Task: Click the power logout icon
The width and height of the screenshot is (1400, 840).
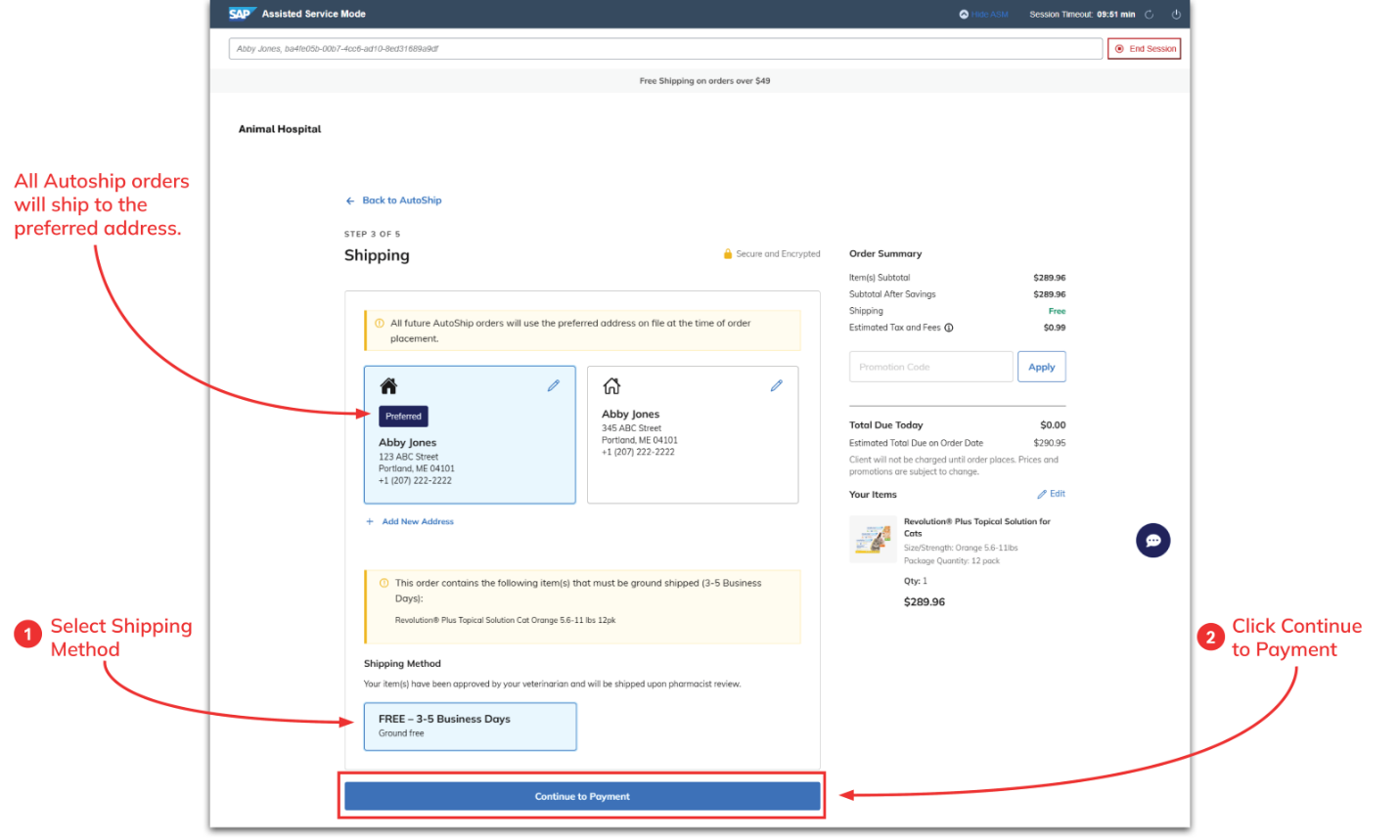Action: tap(1176, 15)
